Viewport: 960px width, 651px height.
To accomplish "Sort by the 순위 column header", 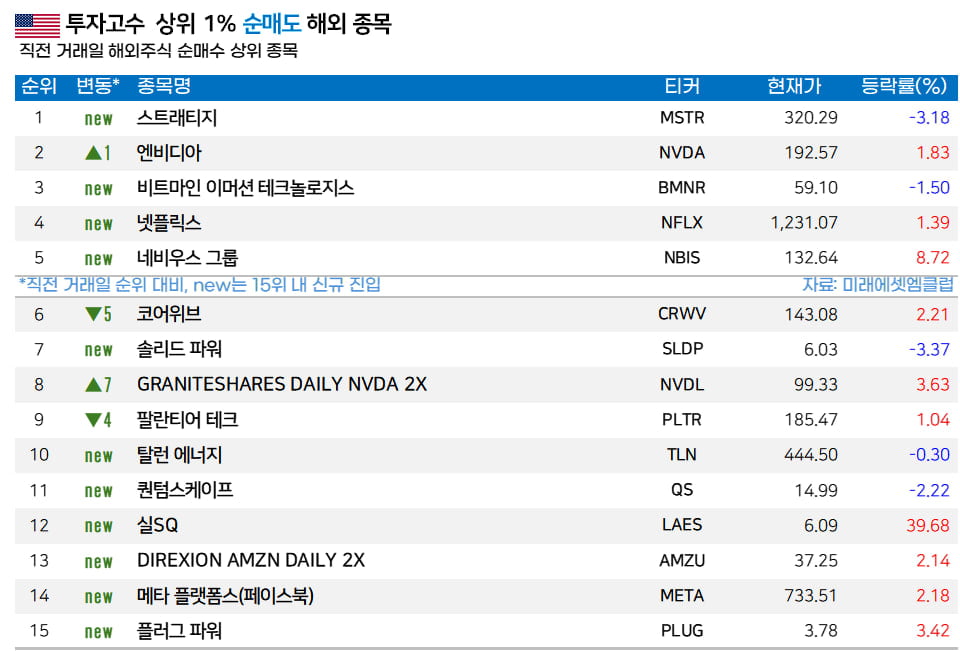I will point(39,87).
